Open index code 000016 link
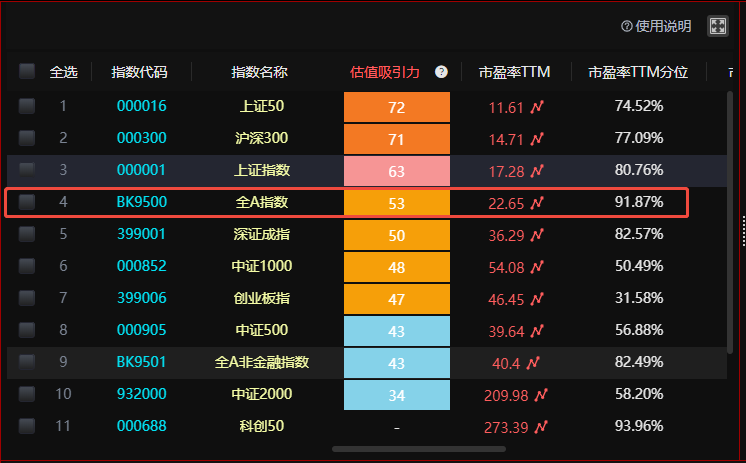The height and width of the screenshot is (463, 746). coord(142,106)
